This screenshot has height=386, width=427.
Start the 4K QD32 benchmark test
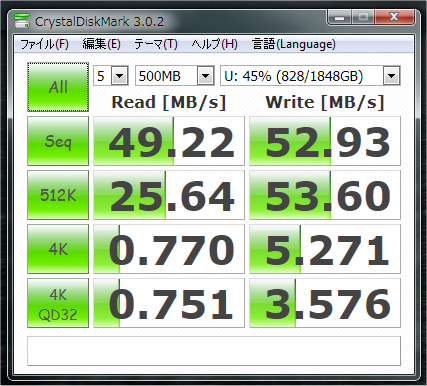click(58, 303)
